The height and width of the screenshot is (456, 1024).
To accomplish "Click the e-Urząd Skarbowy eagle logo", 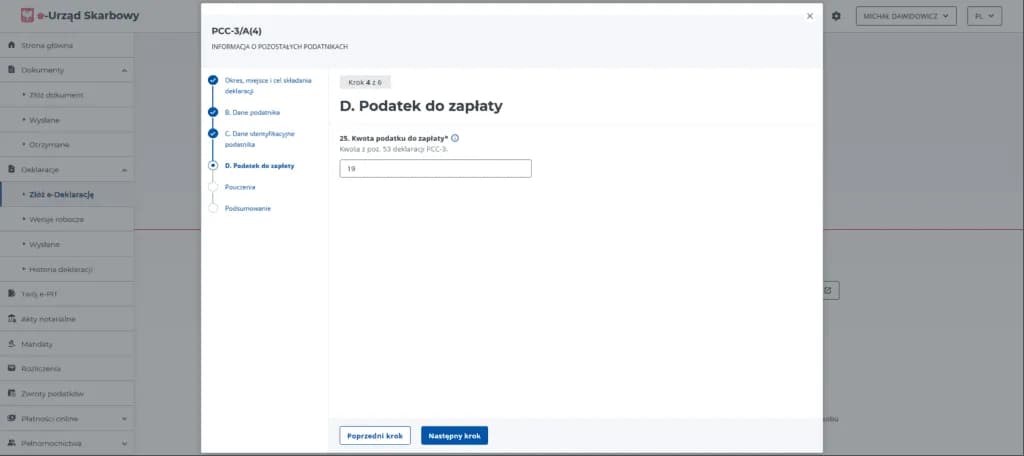I will point(26,16).
